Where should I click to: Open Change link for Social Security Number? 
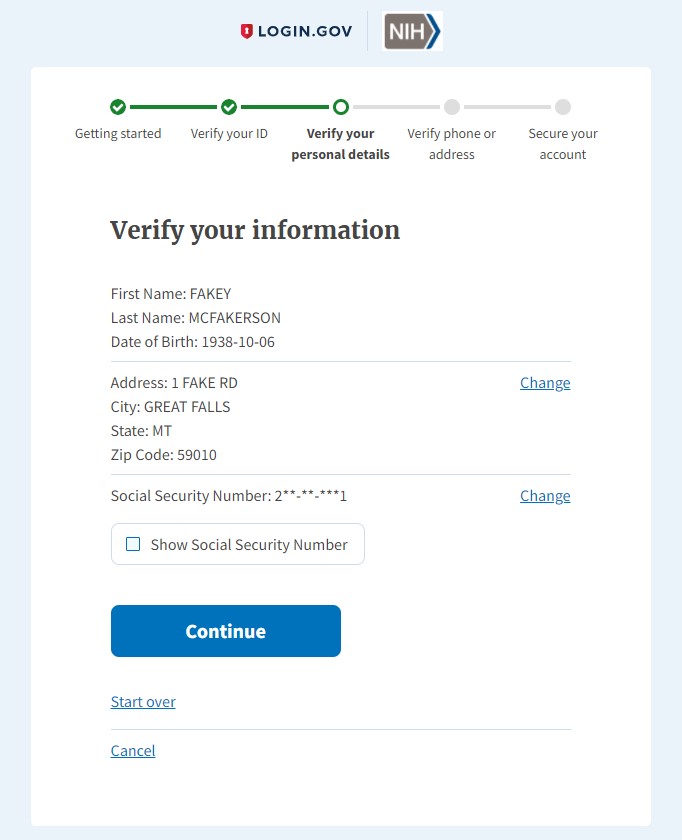click(x=544, y=495)
